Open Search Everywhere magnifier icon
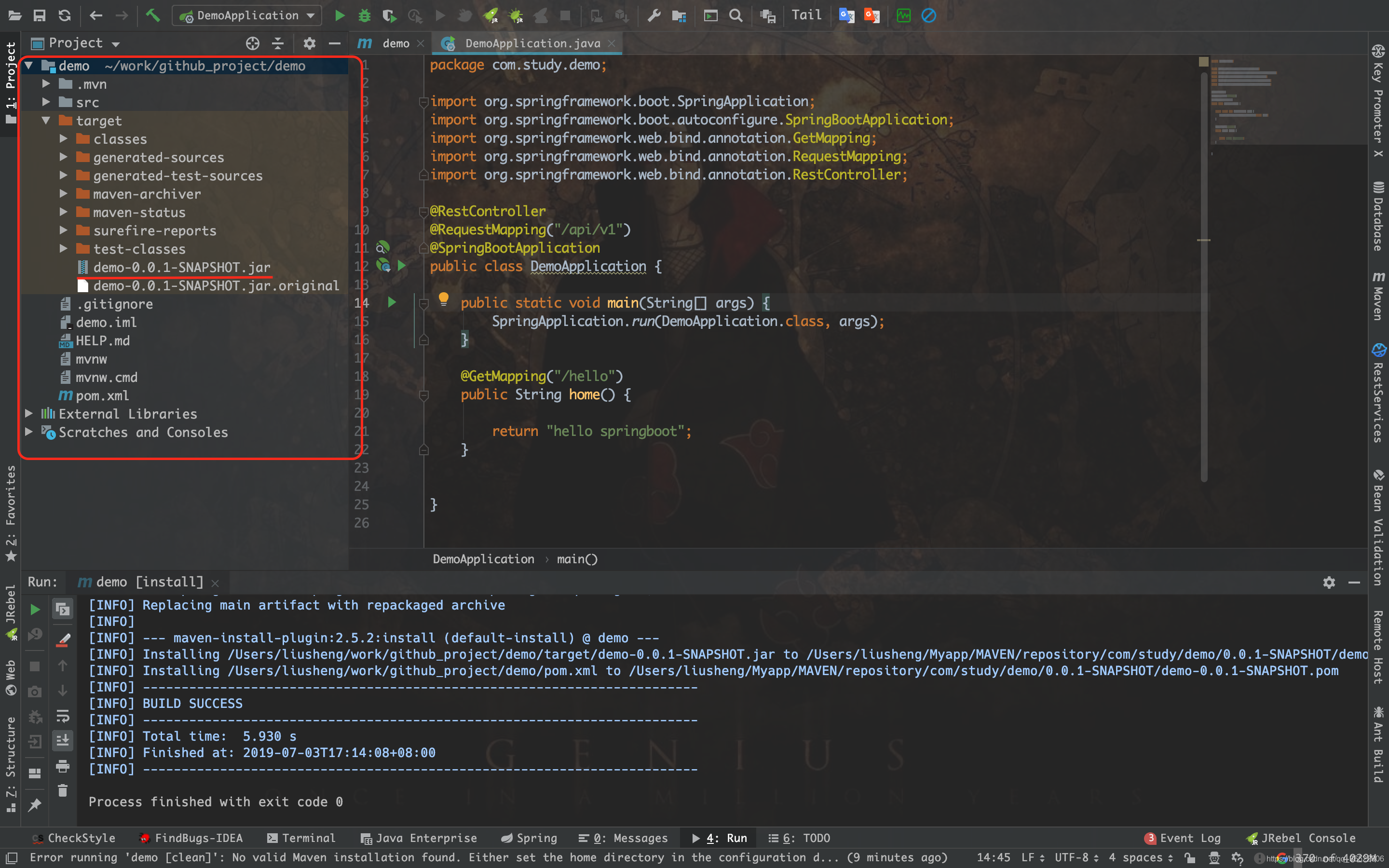Screen dimensions: 1389x868 point(735,15)
